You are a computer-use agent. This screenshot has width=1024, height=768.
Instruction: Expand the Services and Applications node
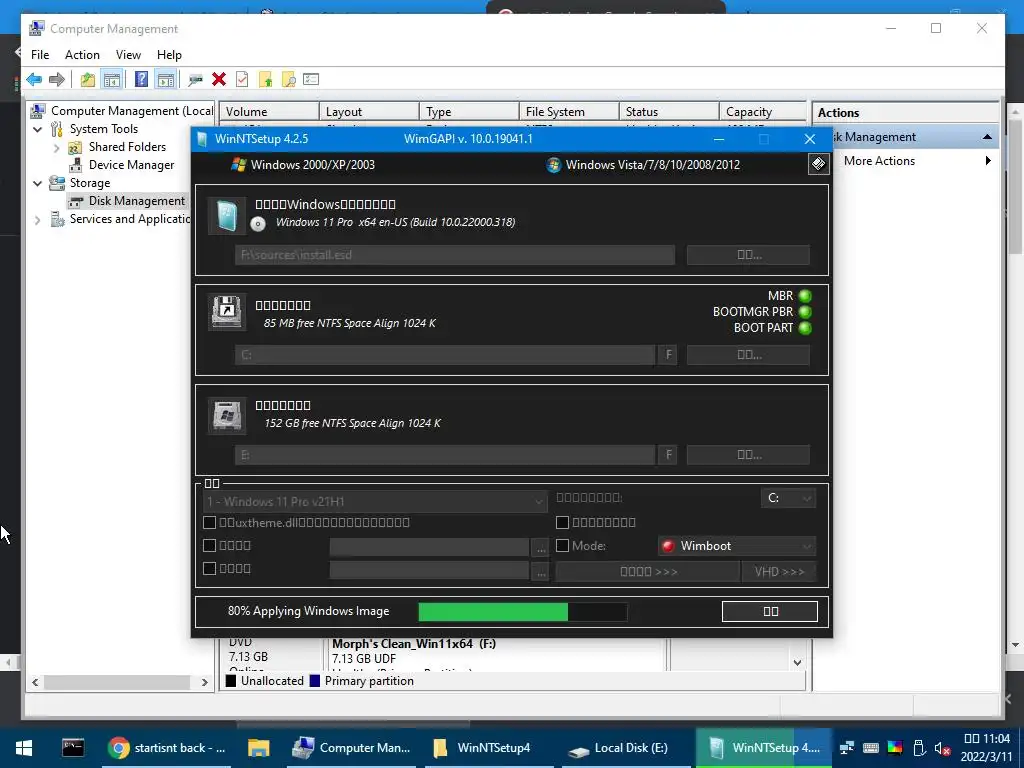pos(38,220)
